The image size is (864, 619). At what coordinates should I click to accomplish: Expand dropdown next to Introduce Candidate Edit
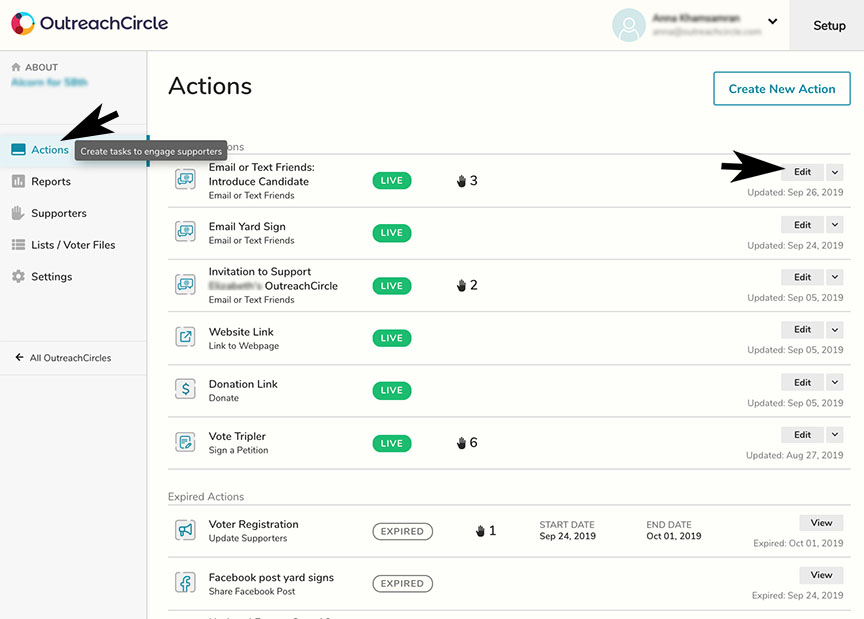835,172
